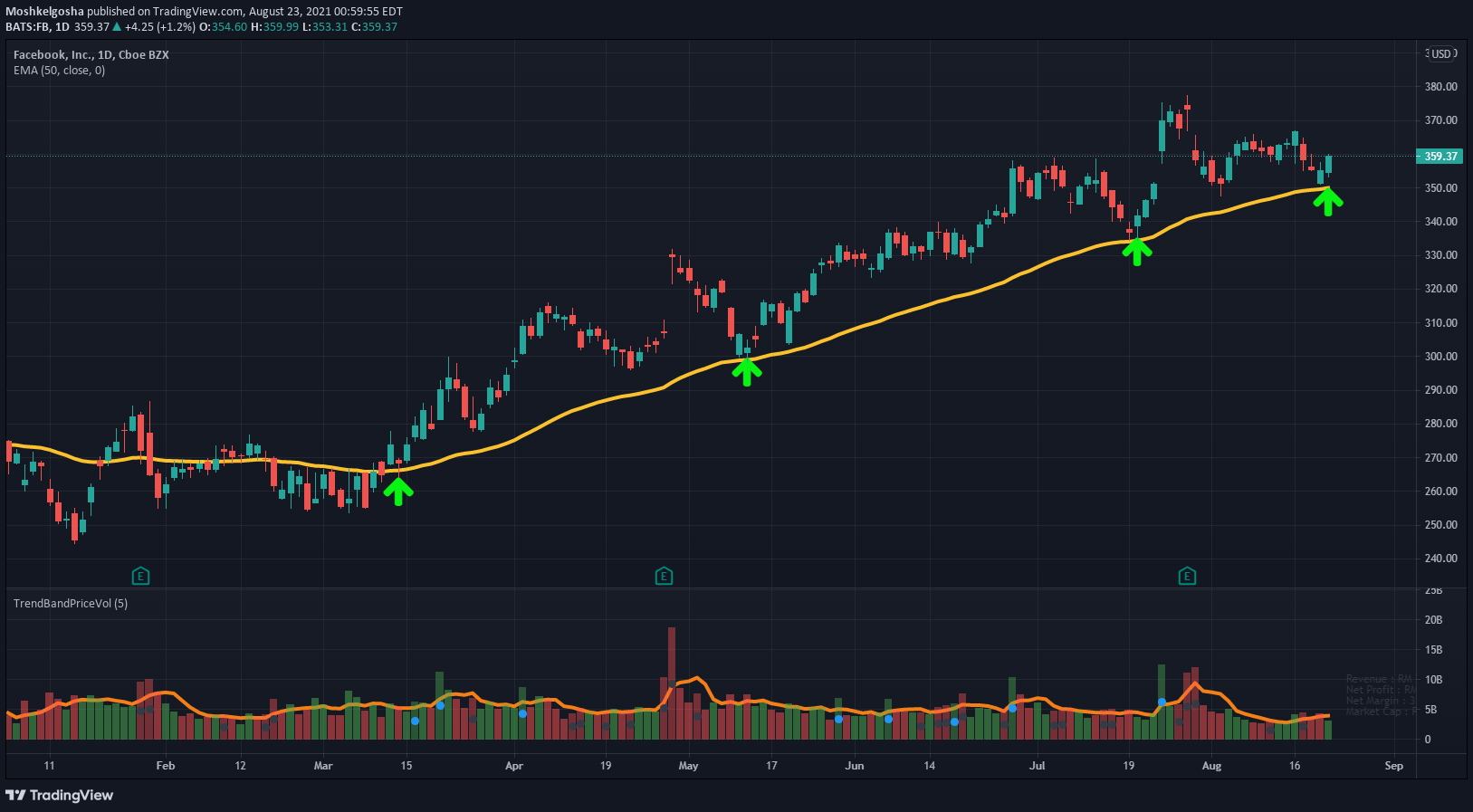Screen dimensions: 1473x812
Task: Click the 250.00 price axis label
Action: coord(1441,525)
